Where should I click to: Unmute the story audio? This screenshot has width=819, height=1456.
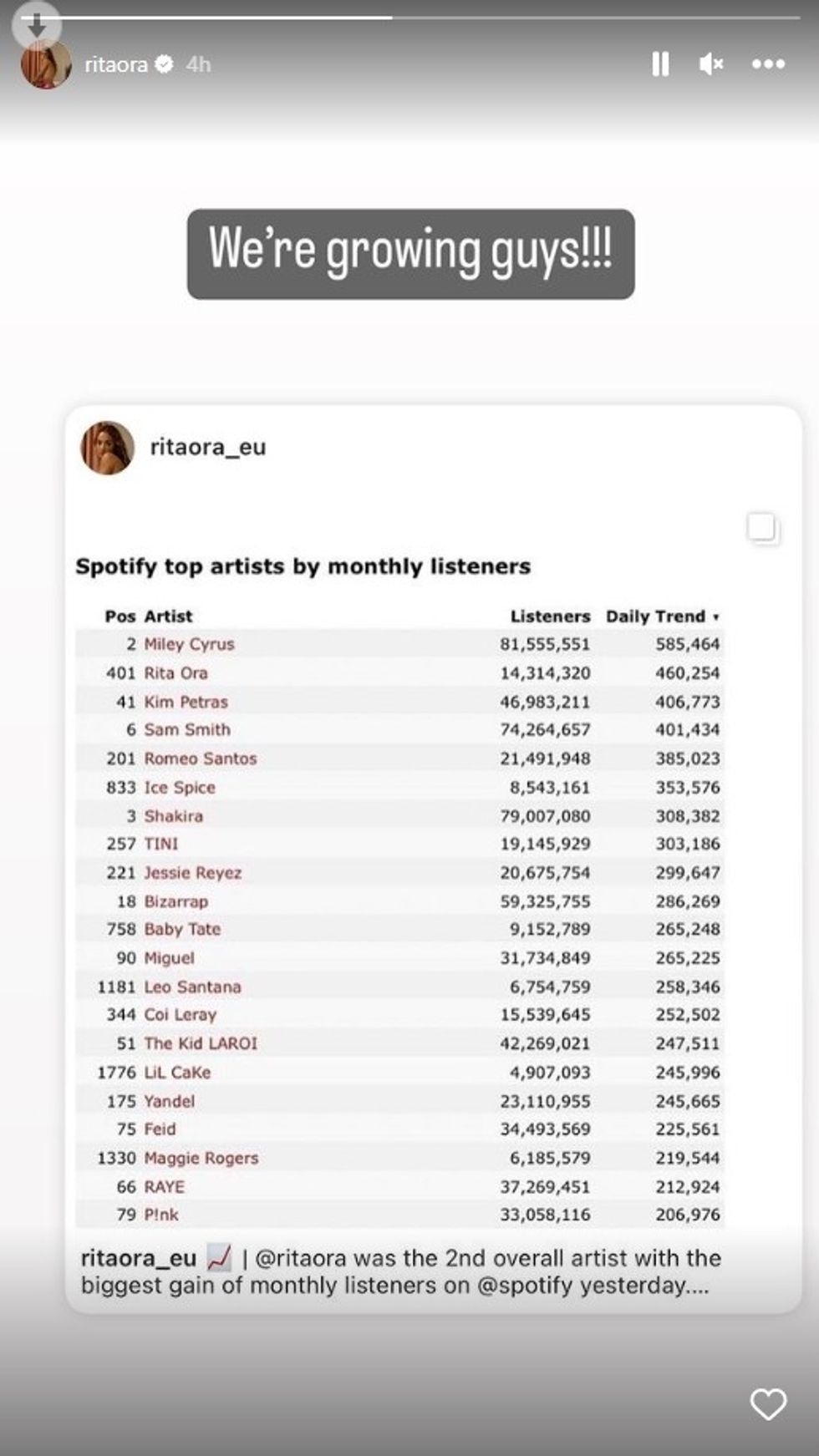click(710, 64)
